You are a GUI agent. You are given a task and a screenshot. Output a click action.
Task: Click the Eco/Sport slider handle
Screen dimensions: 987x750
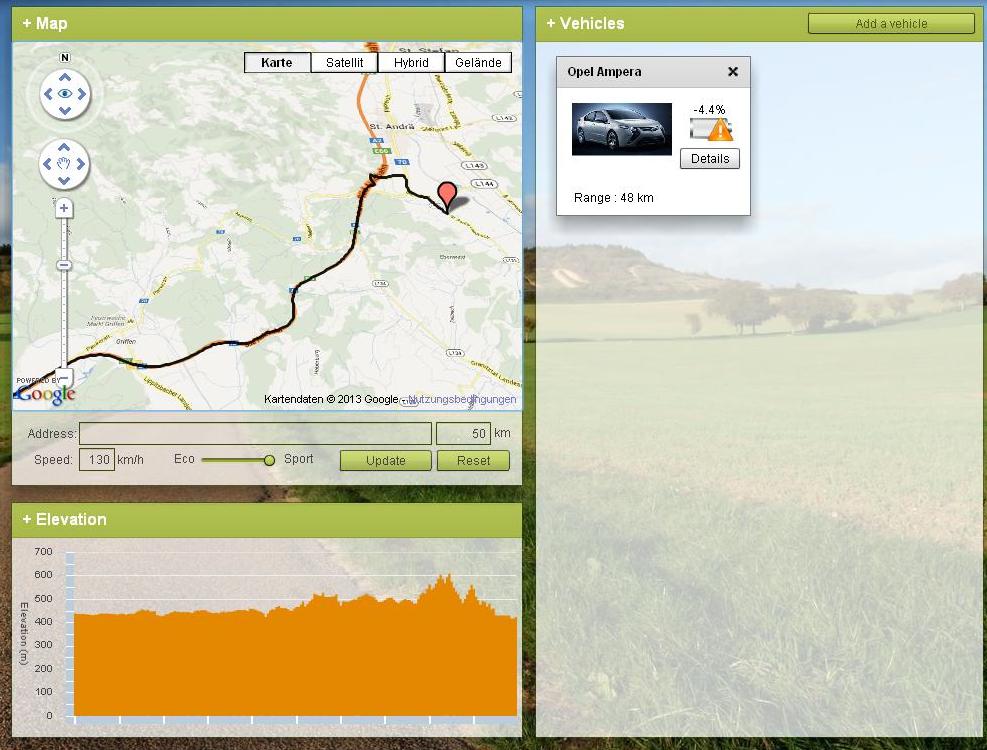(269, 460)
